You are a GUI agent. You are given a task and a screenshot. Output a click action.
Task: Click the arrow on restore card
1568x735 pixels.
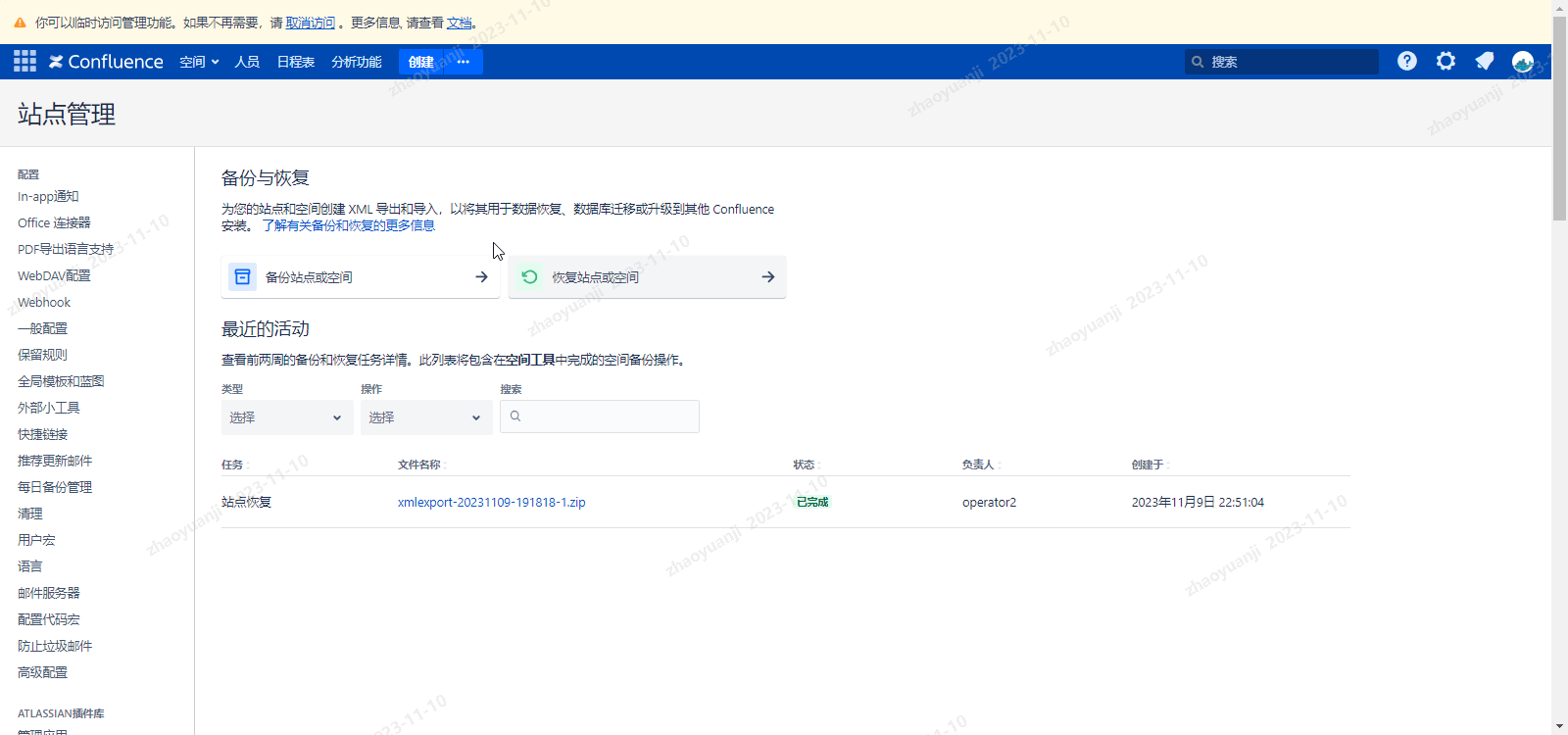click(x=768, y=277)
